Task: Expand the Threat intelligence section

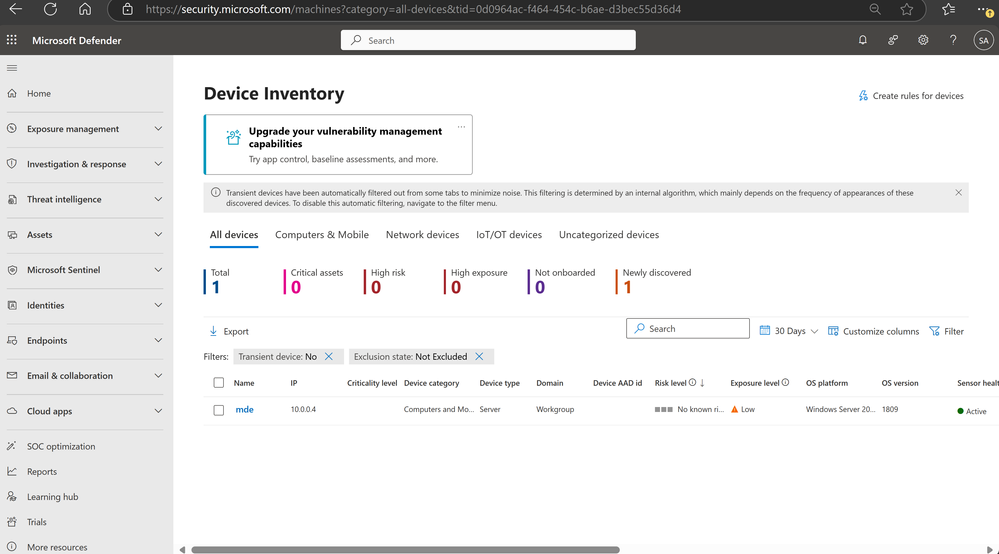Action: [158, 199]
